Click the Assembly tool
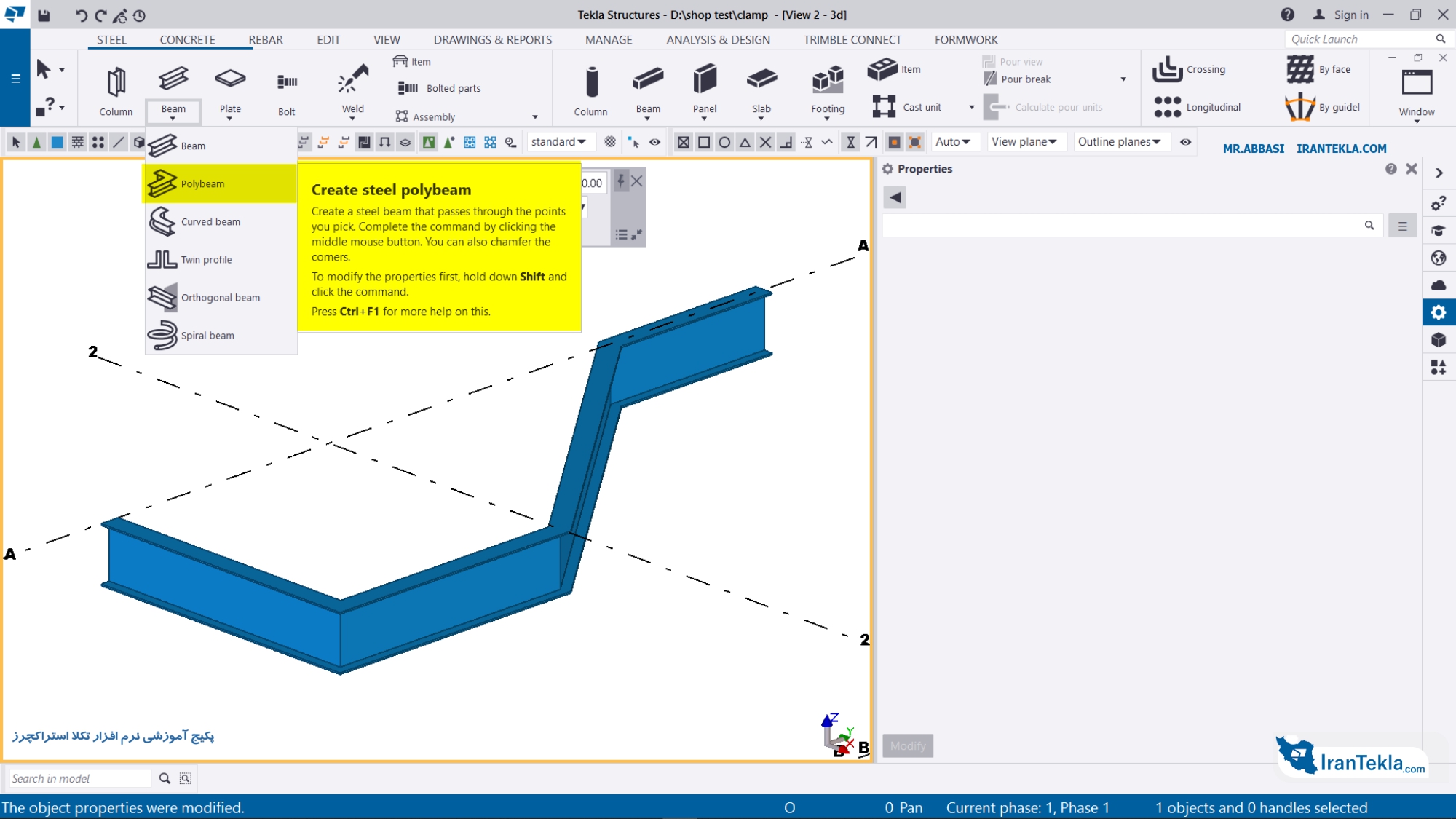 tap(425, 116)
